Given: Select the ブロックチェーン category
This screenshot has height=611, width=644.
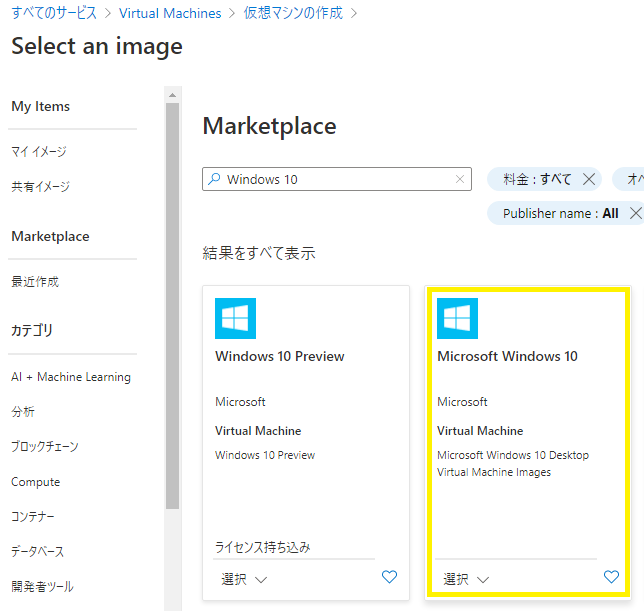Looking at the screenshot, I should pyautogui.click(x=44, y=446).
